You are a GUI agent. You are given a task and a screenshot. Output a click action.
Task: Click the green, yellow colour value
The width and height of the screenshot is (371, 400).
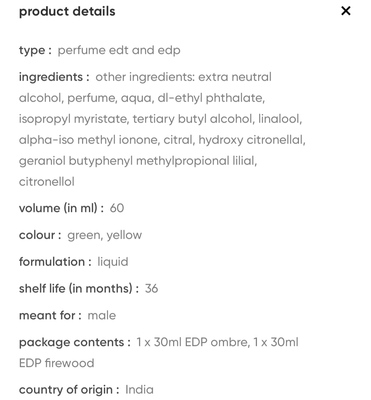[x=105, y=235]
